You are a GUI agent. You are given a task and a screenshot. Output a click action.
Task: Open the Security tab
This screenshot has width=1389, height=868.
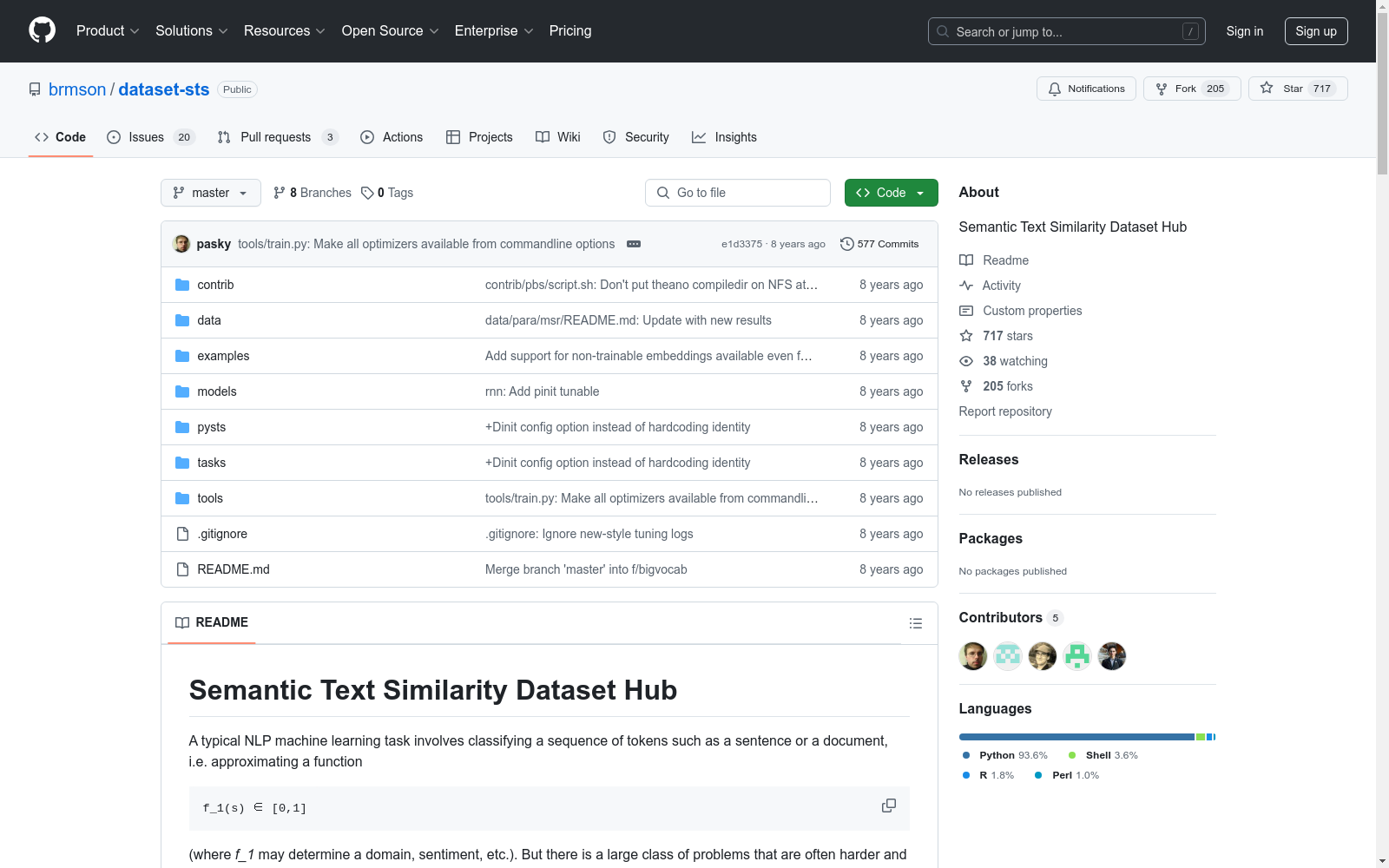pyautogui.click(x=636, y=137)
